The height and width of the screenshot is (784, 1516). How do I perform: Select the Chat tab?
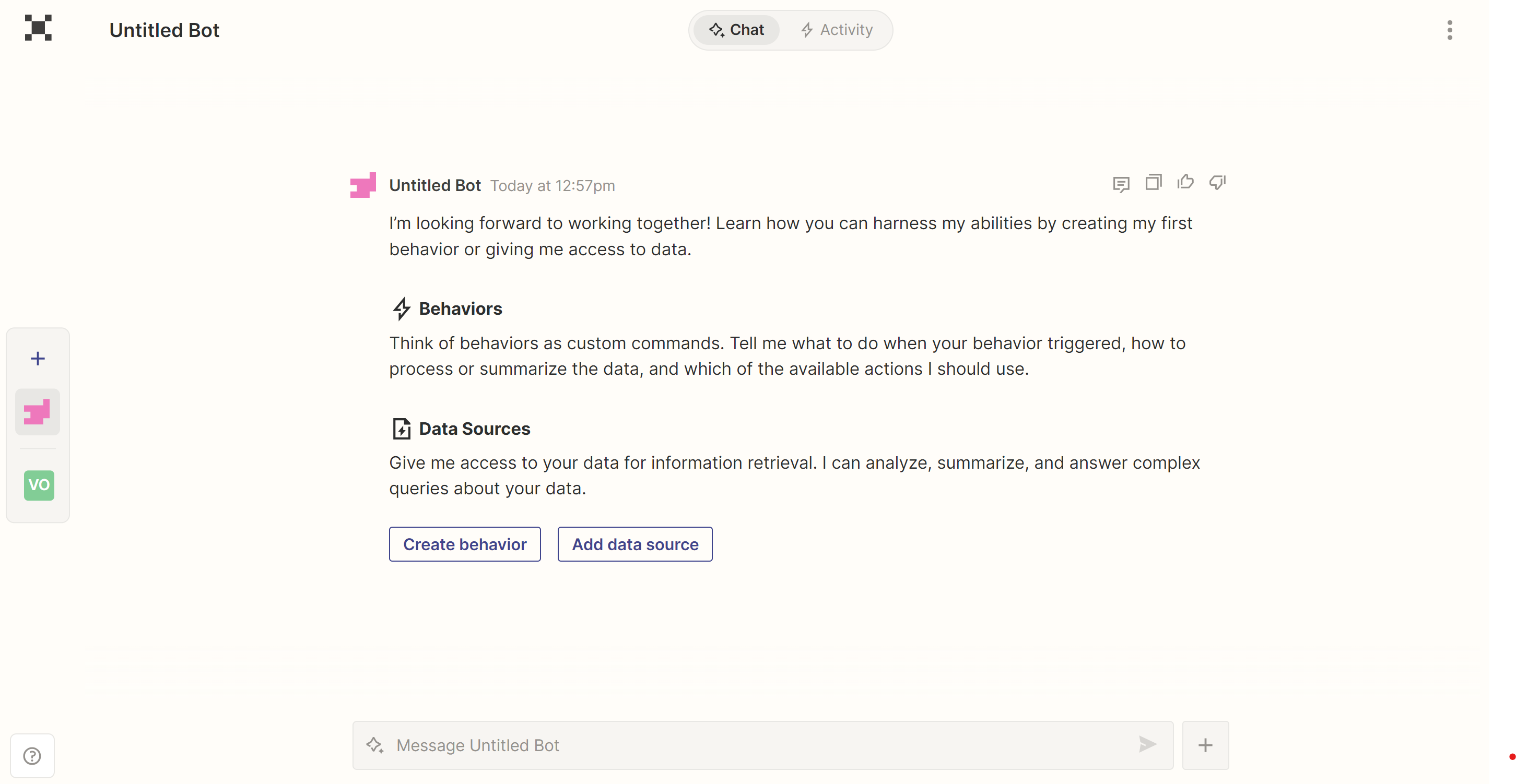[x=736, y=30]
